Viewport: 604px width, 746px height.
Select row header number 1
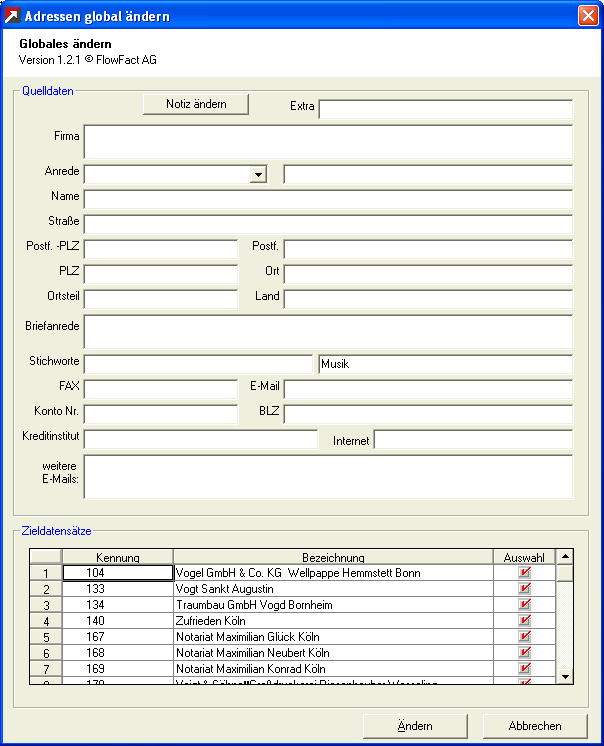[46, 573]
